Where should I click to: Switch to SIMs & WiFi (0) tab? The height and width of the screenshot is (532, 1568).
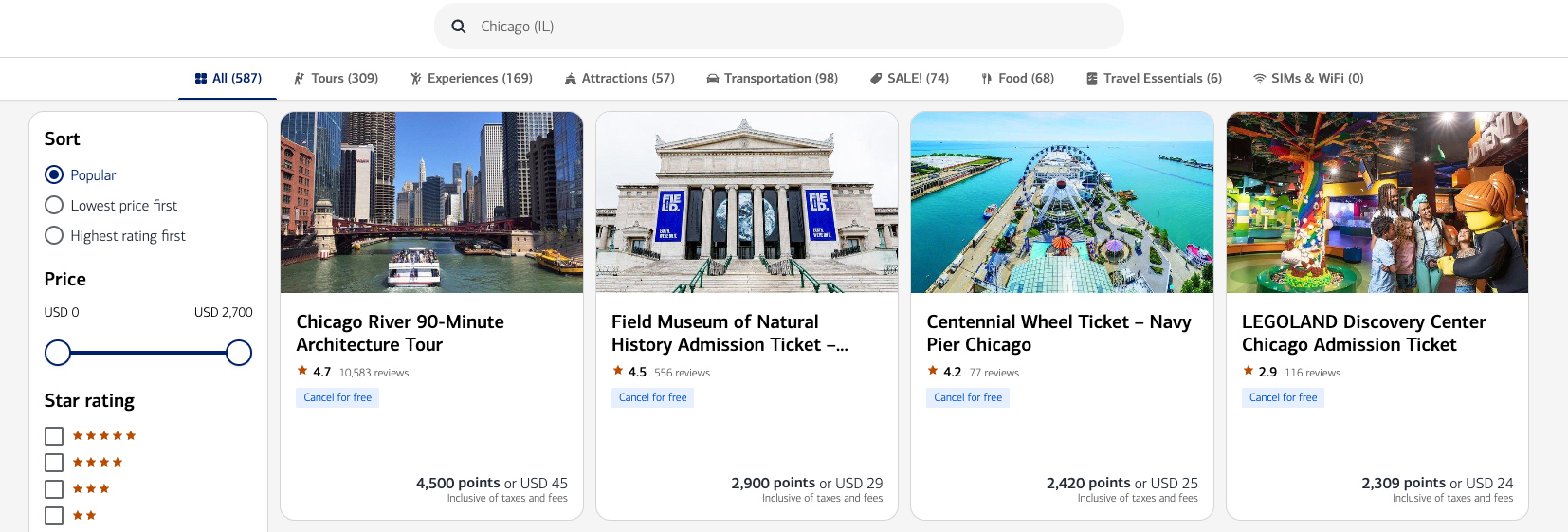[1309, 79]
